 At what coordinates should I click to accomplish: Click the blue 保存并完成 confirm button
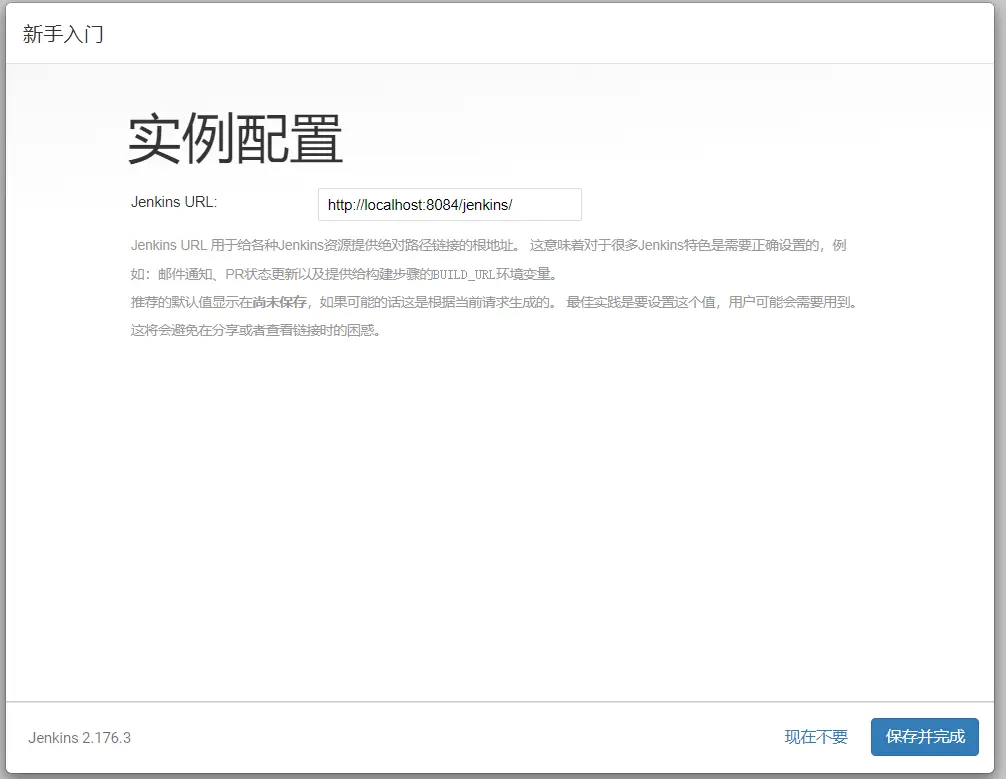point(924,737)
